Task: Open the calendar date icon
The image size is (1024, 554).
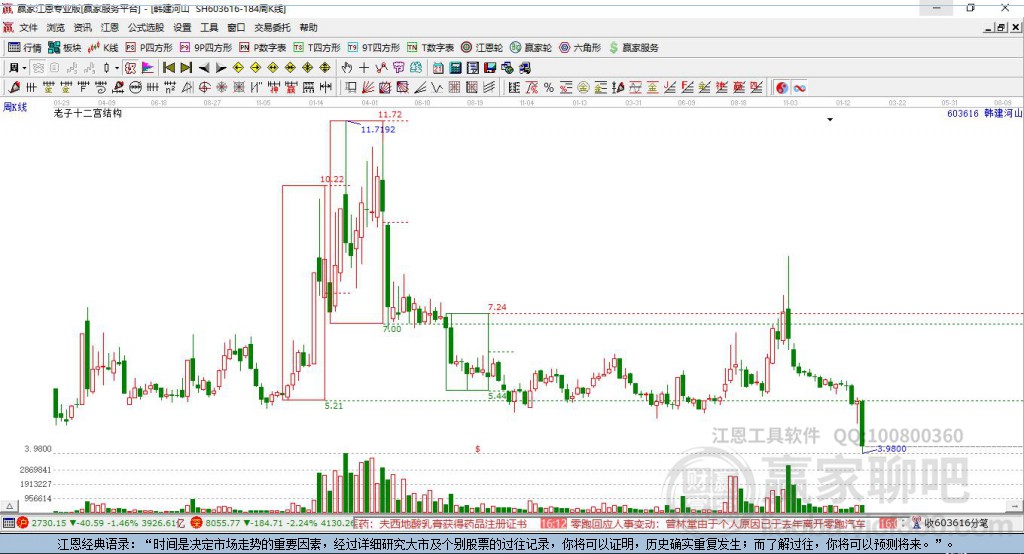Action: [x=438, y=68]
